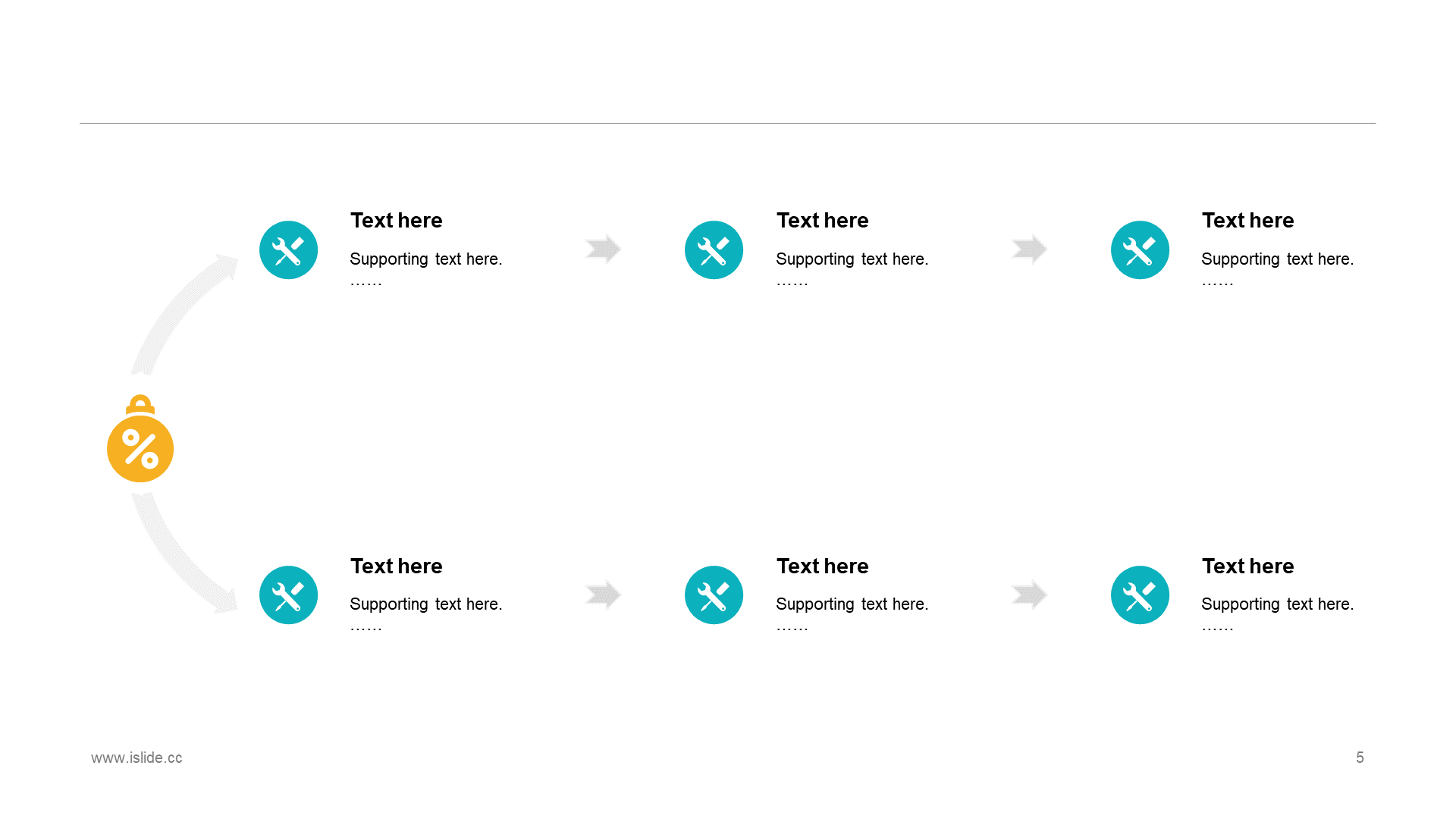Select the top-left teal tools icon
The height and width of the screenshot is (819, 1456).
[288, 250]
